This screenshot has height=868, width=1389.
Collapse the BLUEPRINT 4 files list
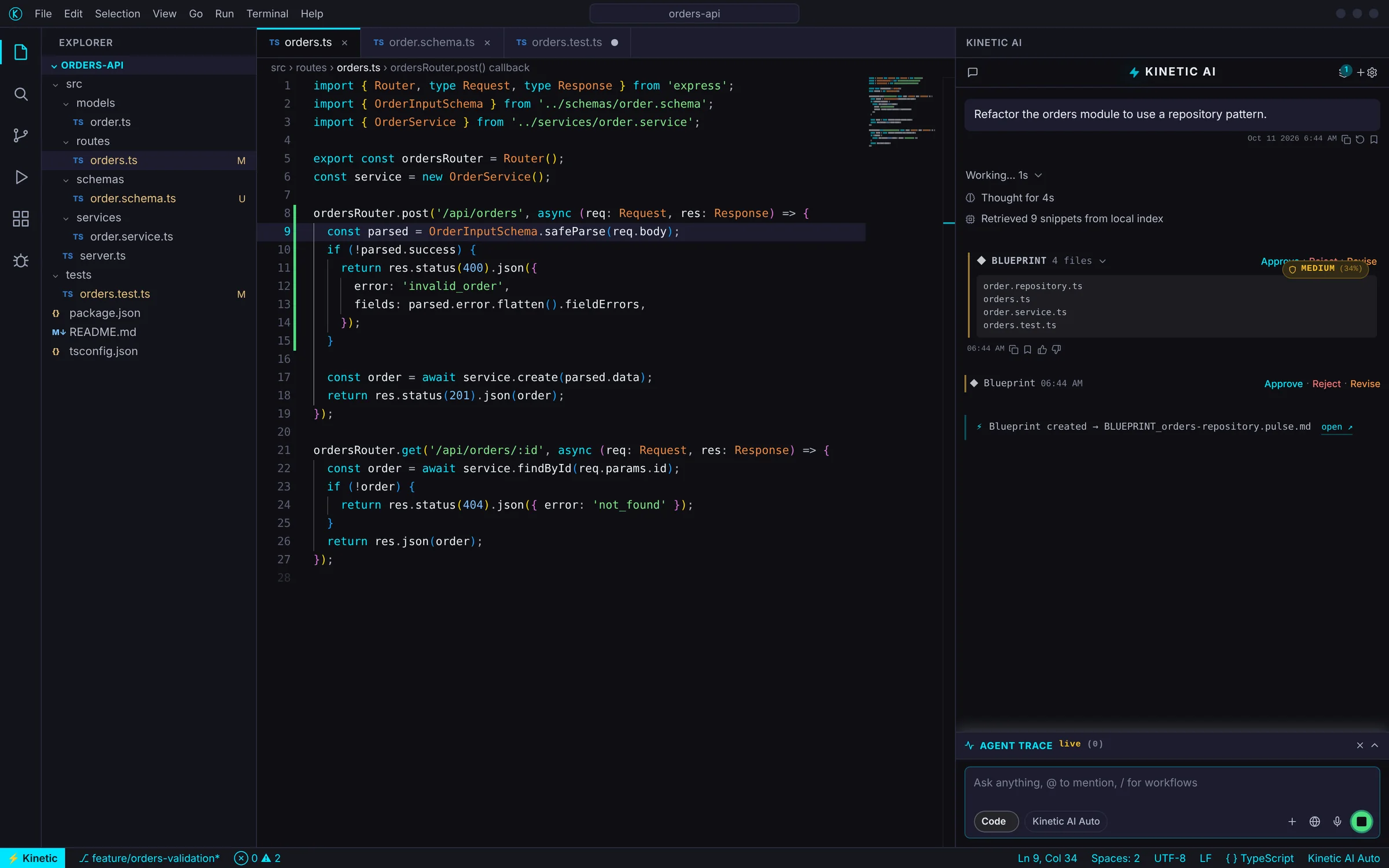click(x=1103, y=261)
